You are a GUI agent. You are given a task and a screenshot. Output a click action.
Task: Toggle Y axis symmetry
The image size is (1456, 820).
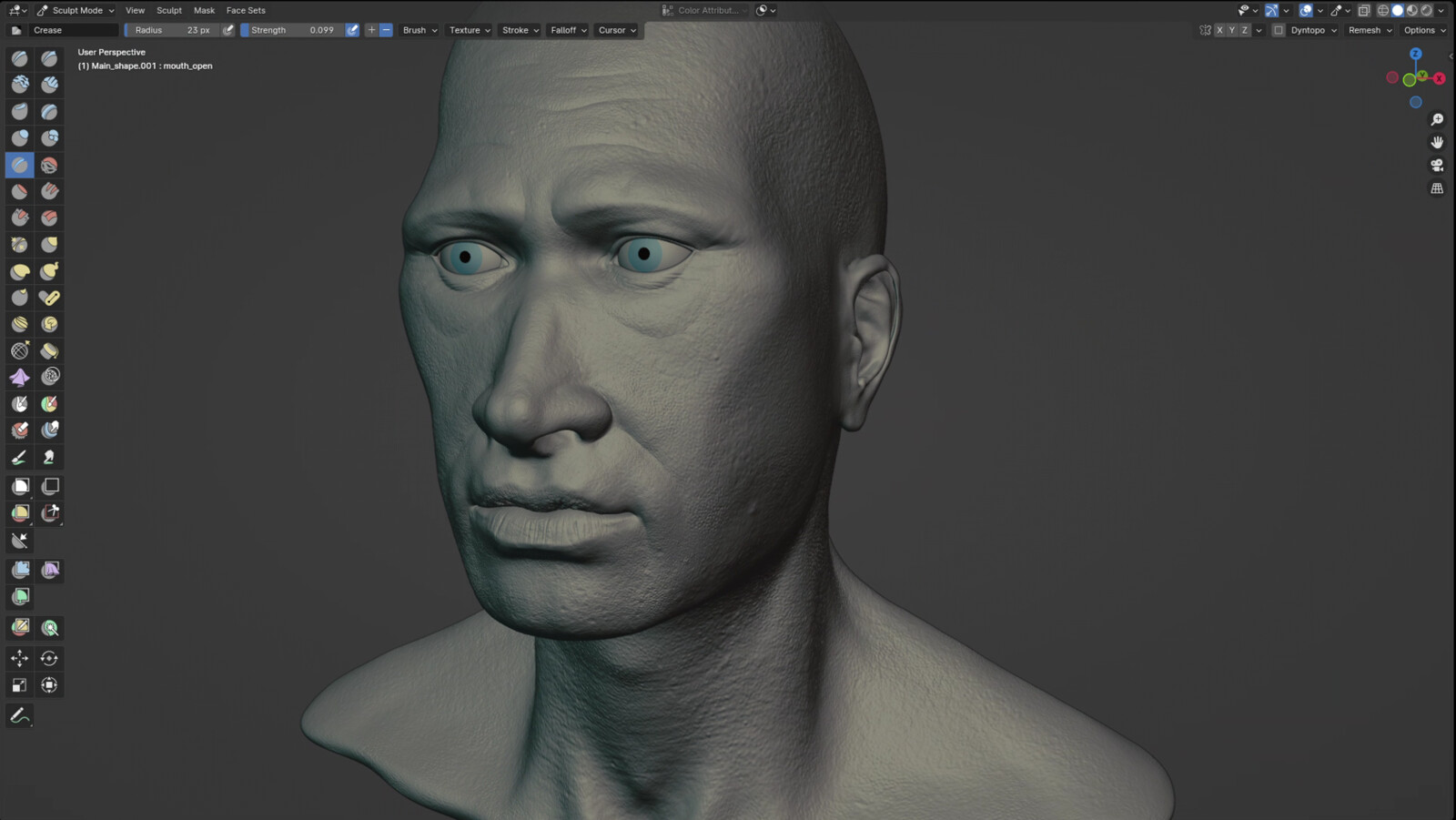(1232, 30)
